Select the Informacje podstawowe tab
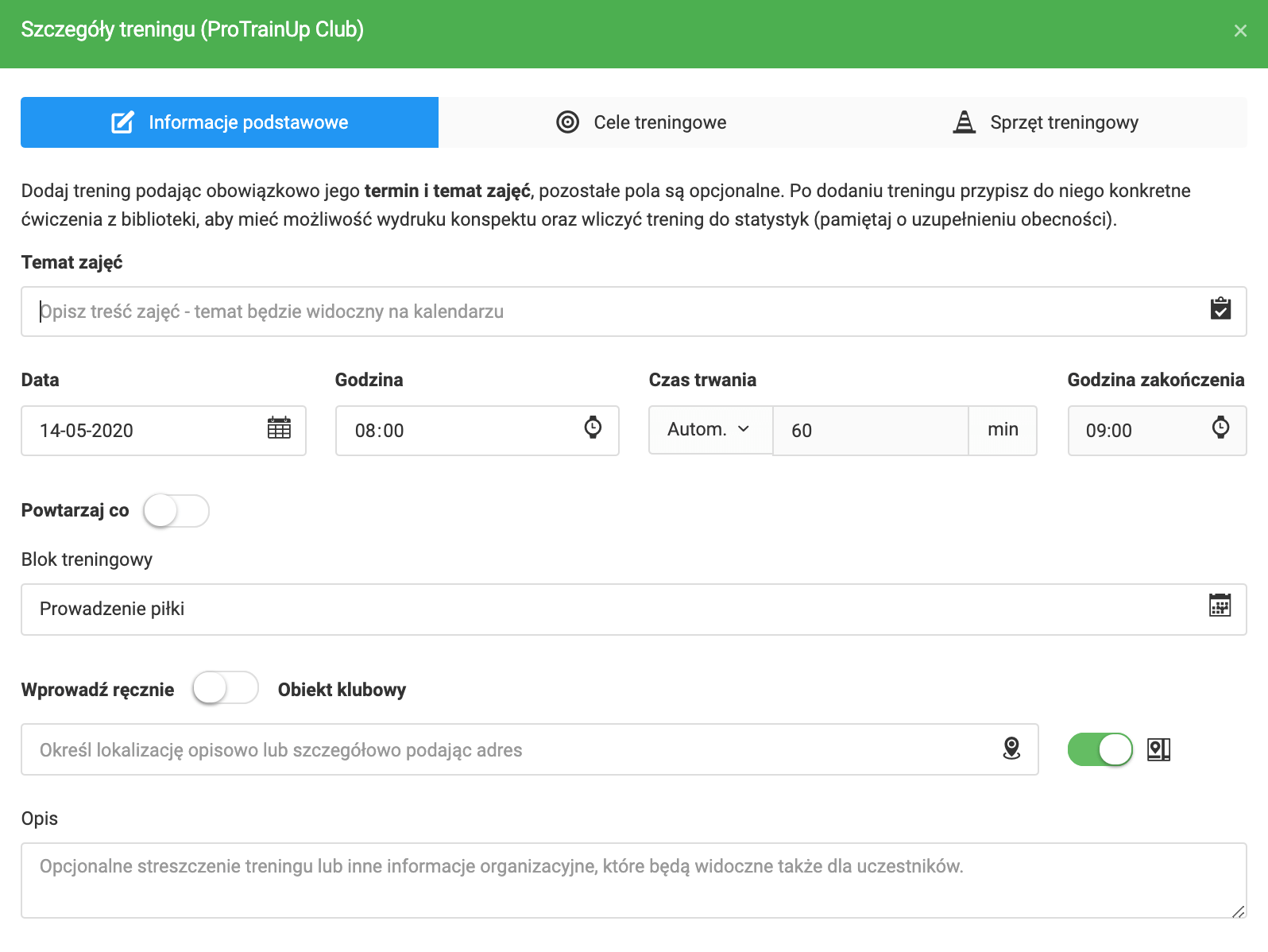The width and height of the screenshot is (1268, 952). tap(230, 122)
